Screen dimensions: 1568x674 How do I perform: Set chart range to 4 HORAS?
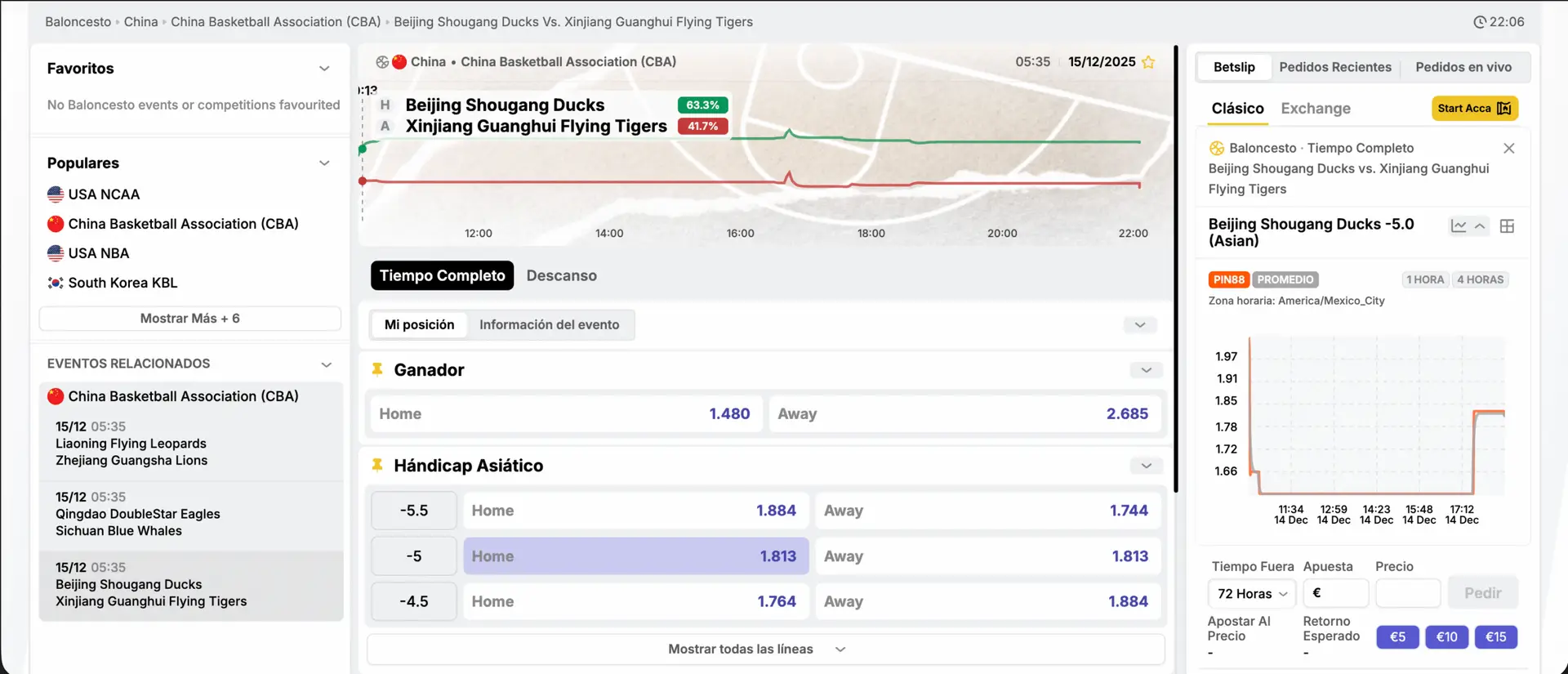click(1480, 279)
